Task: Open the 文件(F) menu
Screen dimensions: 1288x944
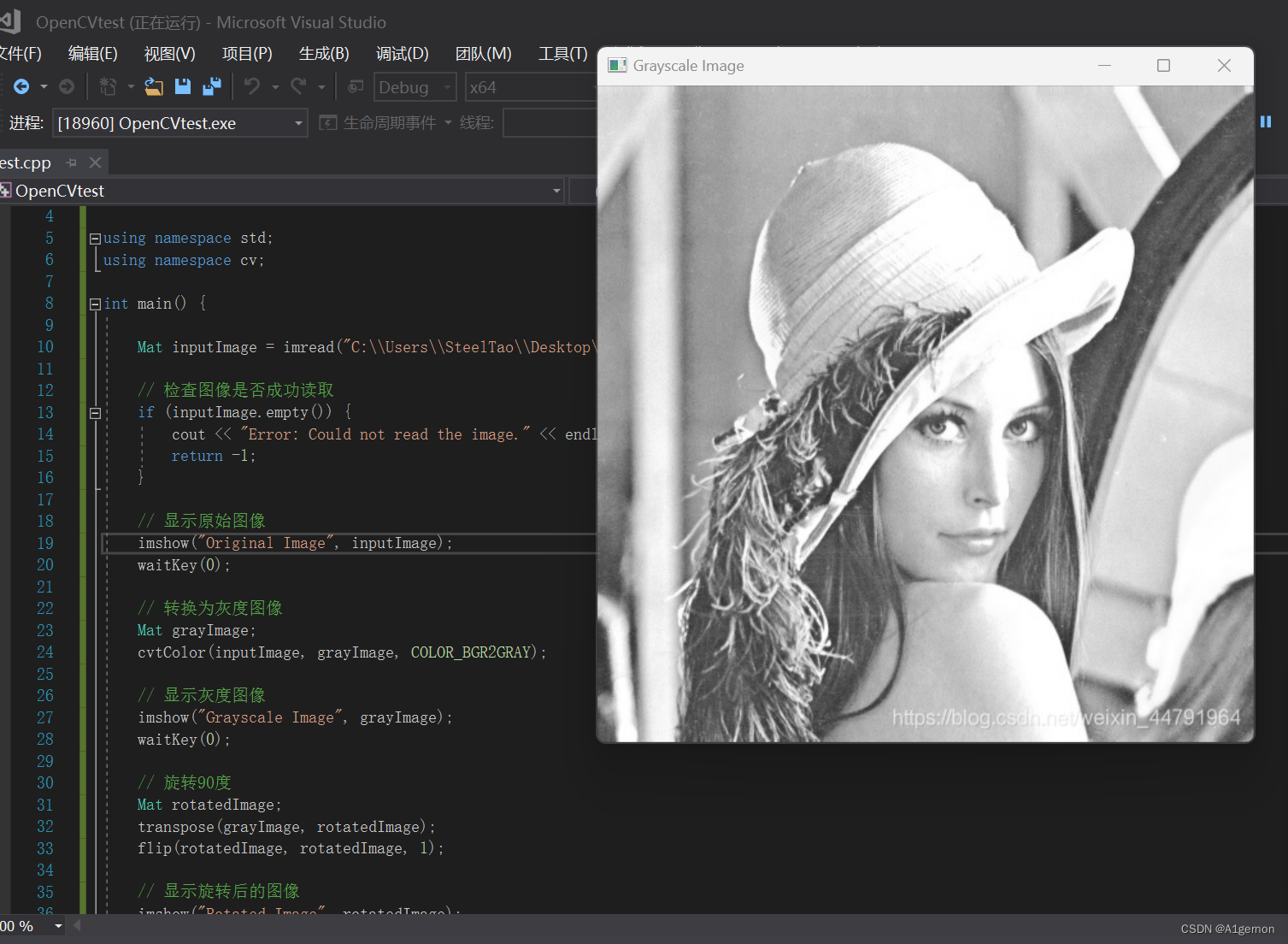Action: point(19,54)
